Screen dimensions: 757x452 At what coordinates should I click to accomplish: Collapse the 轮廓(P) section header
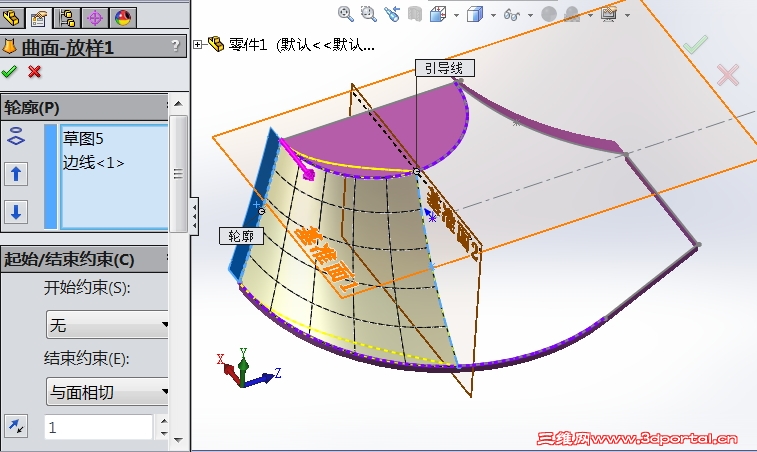(84, 107)
